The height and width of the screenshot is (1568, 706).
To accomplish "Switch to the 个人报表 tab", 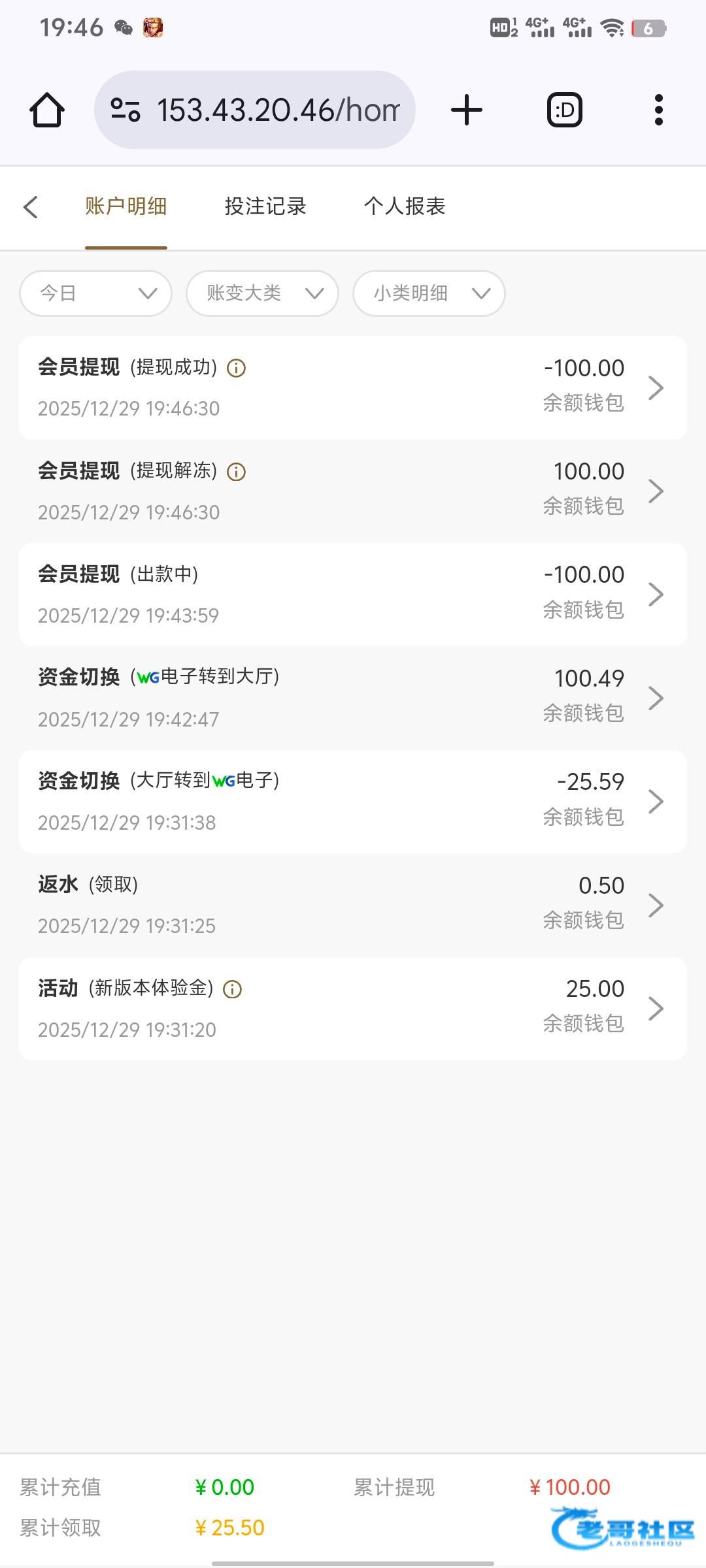I will [x=405, y=206].
